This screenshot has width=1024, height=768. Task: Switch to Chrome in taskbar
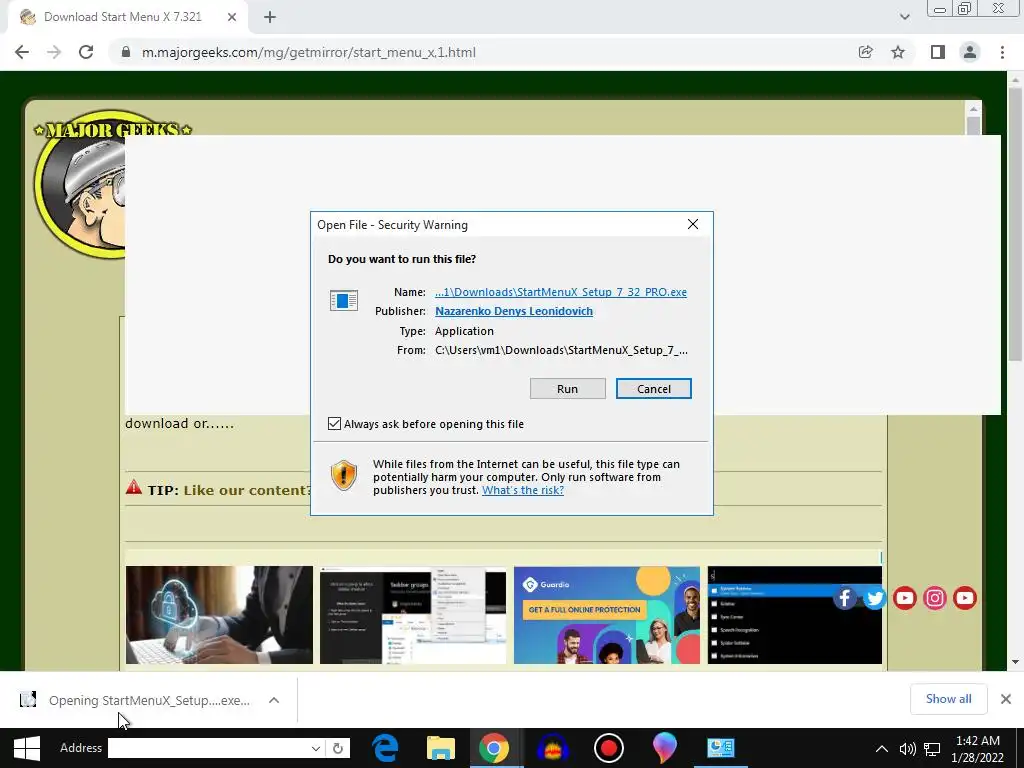click(x=494, y=748)
